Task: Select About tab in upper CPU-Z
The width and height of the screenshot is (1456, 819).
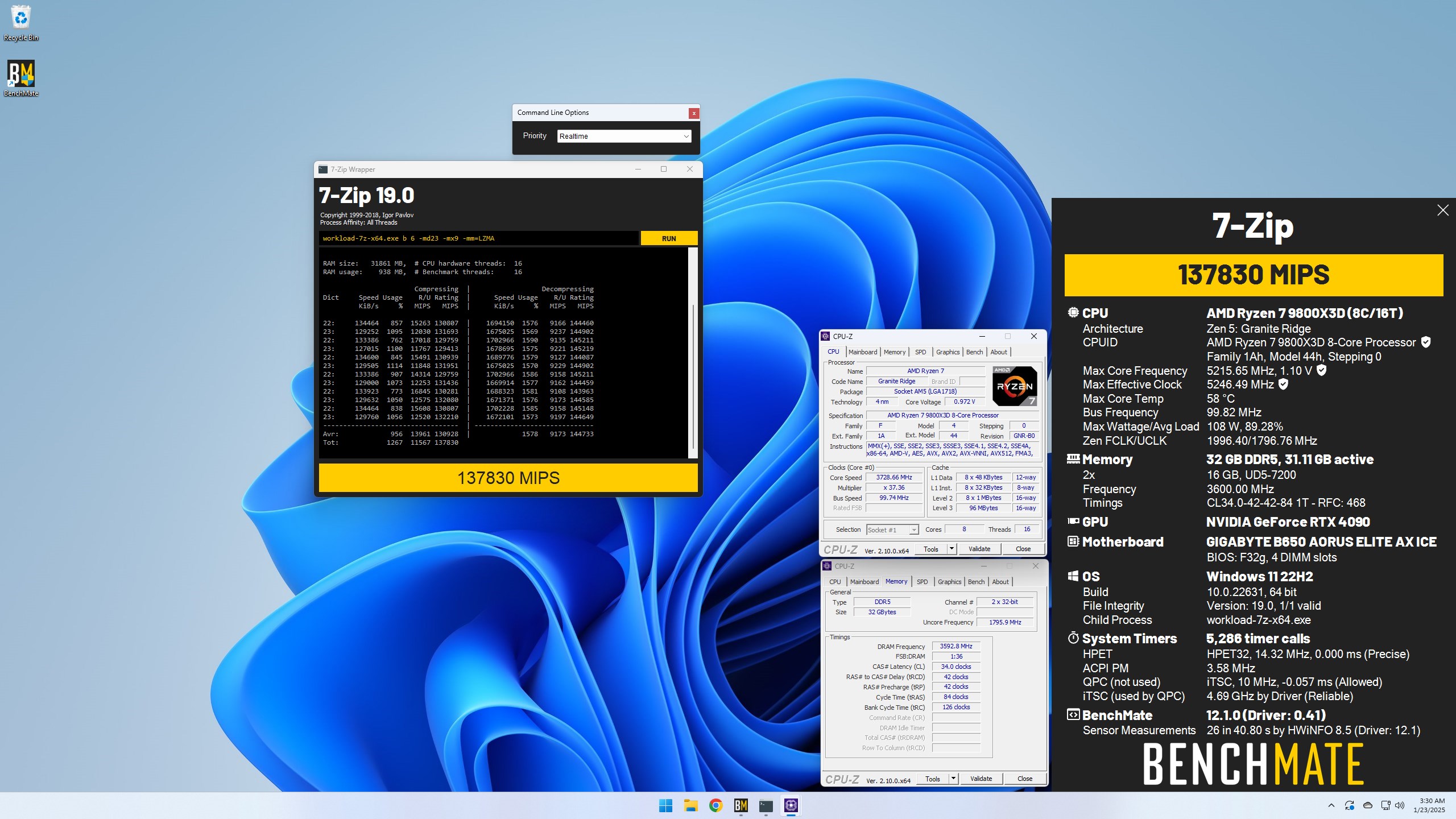Action: [x=998, y=352]
